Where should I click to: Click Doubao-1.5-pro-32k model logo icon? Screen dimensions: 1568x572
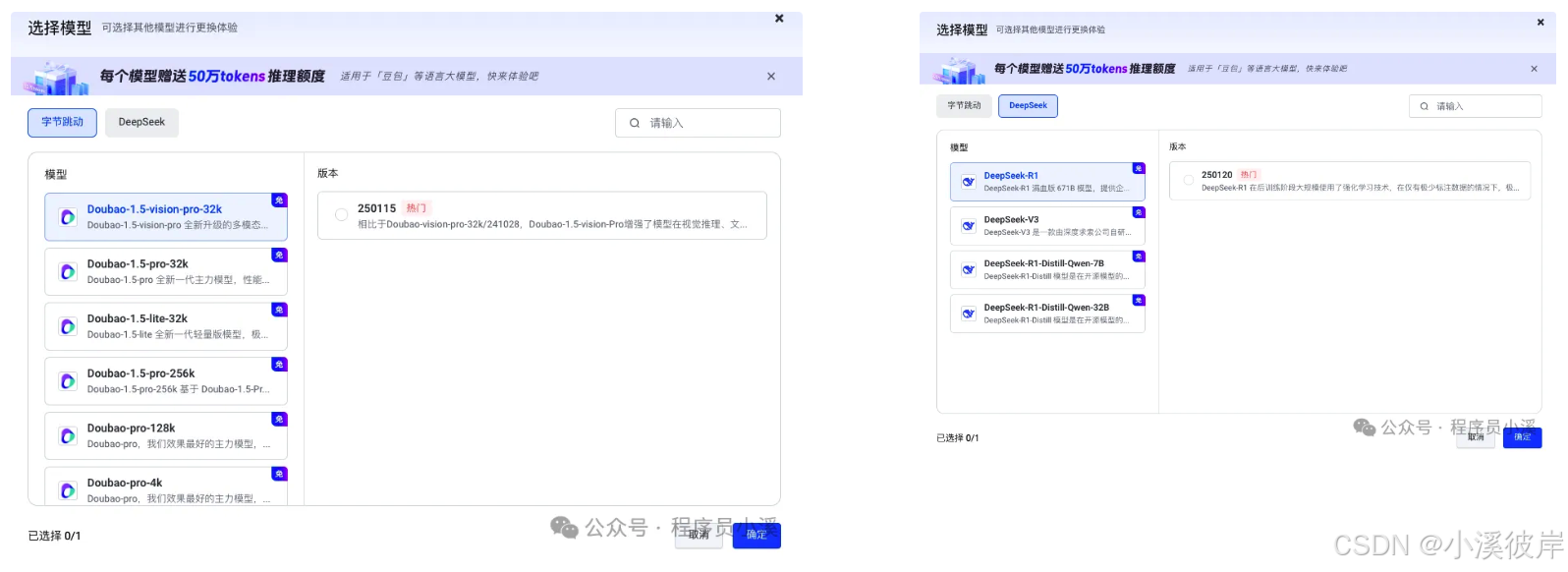tap(68, 272)
